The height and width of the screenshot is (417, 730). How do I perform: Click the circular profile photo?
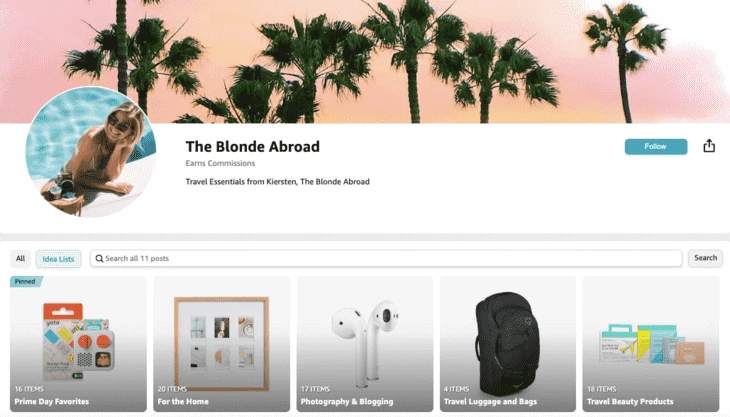tap(91, 152)
